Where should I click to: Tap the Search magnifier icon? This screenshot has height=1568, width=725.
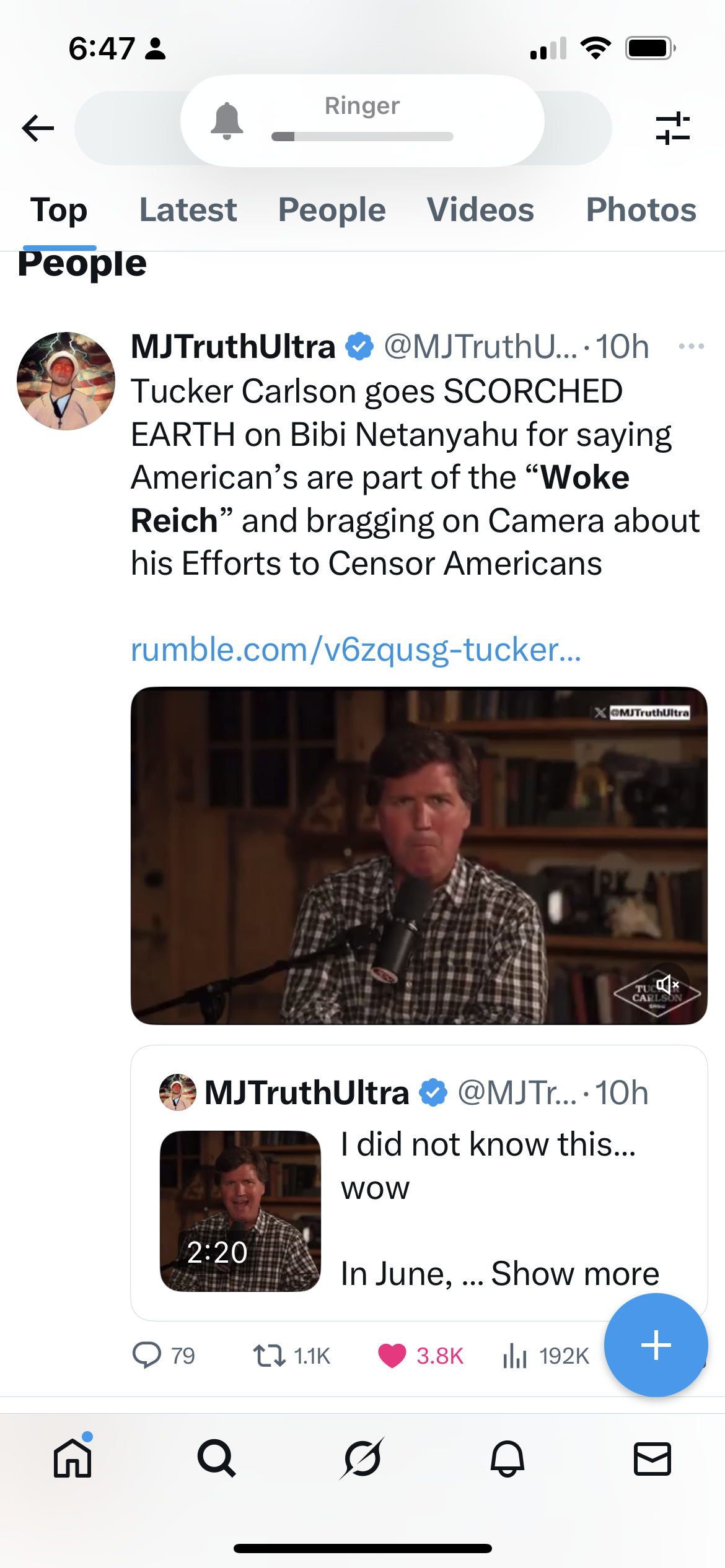click(x=217, y=1458)
